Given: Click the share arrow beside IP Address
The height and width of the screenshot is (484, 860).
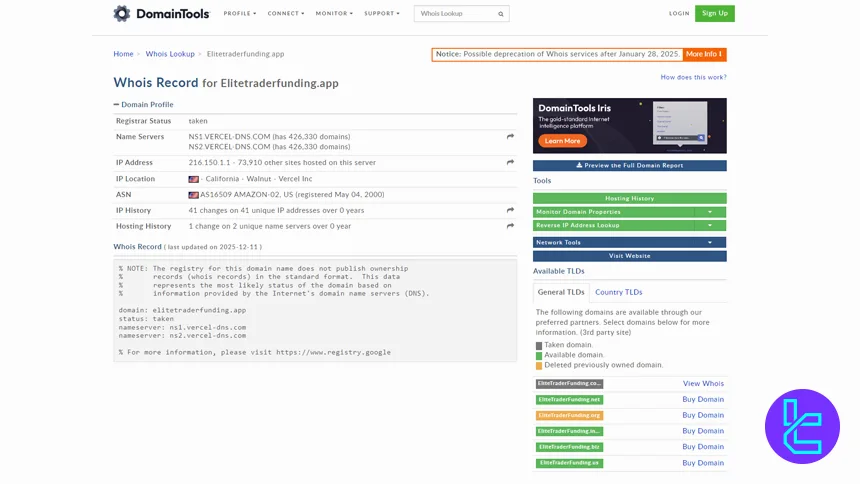Looking at the screenshot, I should [510, 162].
